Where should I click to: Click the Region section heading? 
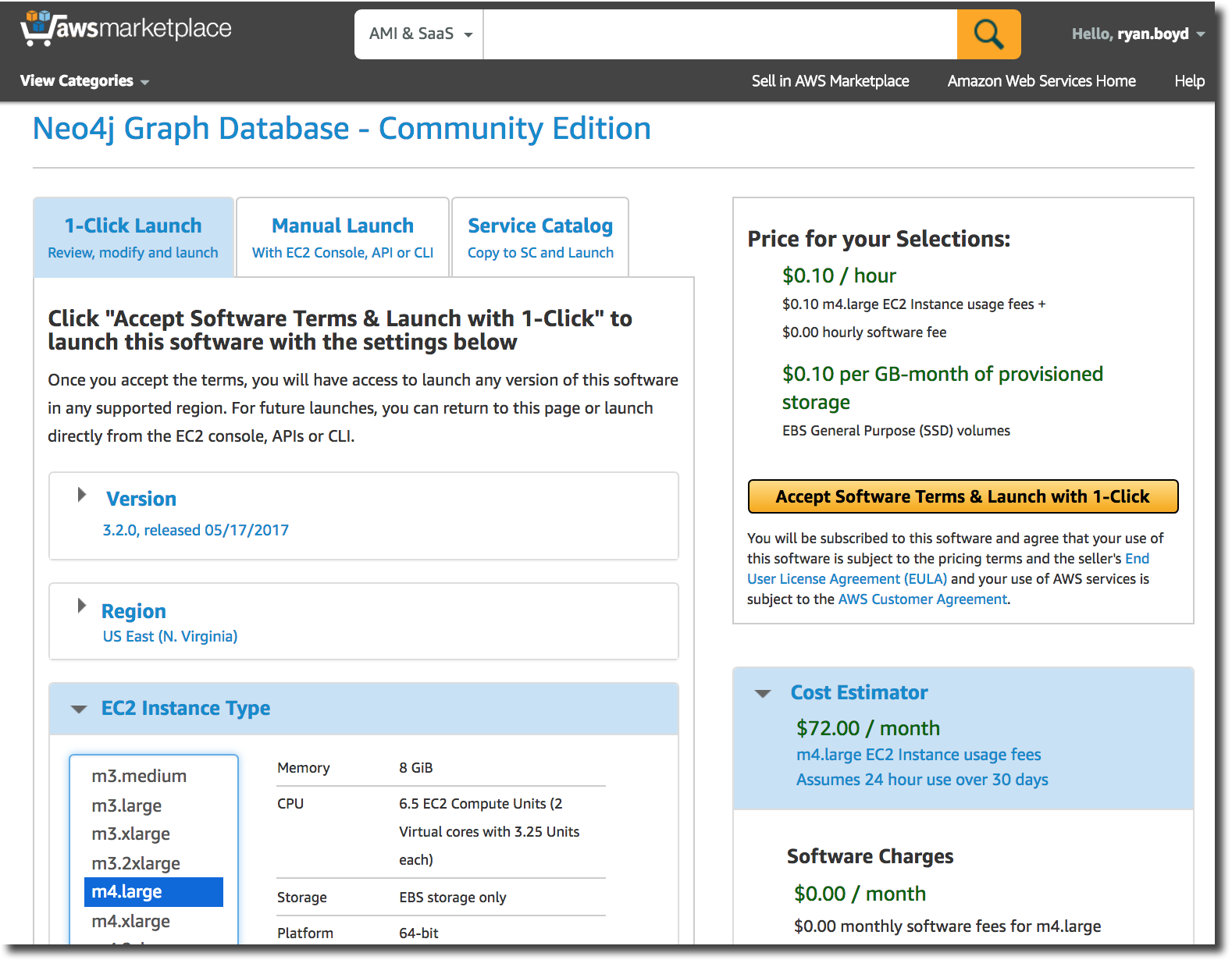point(134,610)
